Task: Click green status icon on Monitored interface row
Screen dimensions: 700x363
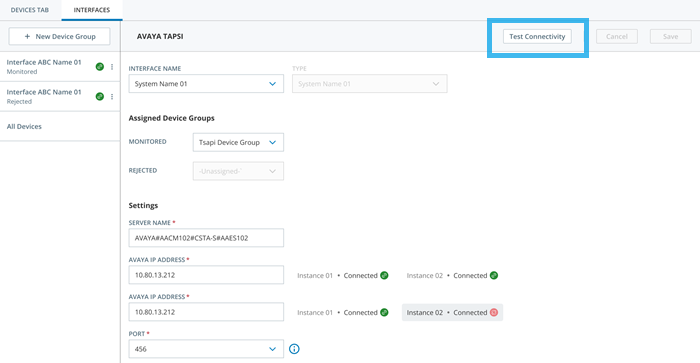Action: point(100,67)
